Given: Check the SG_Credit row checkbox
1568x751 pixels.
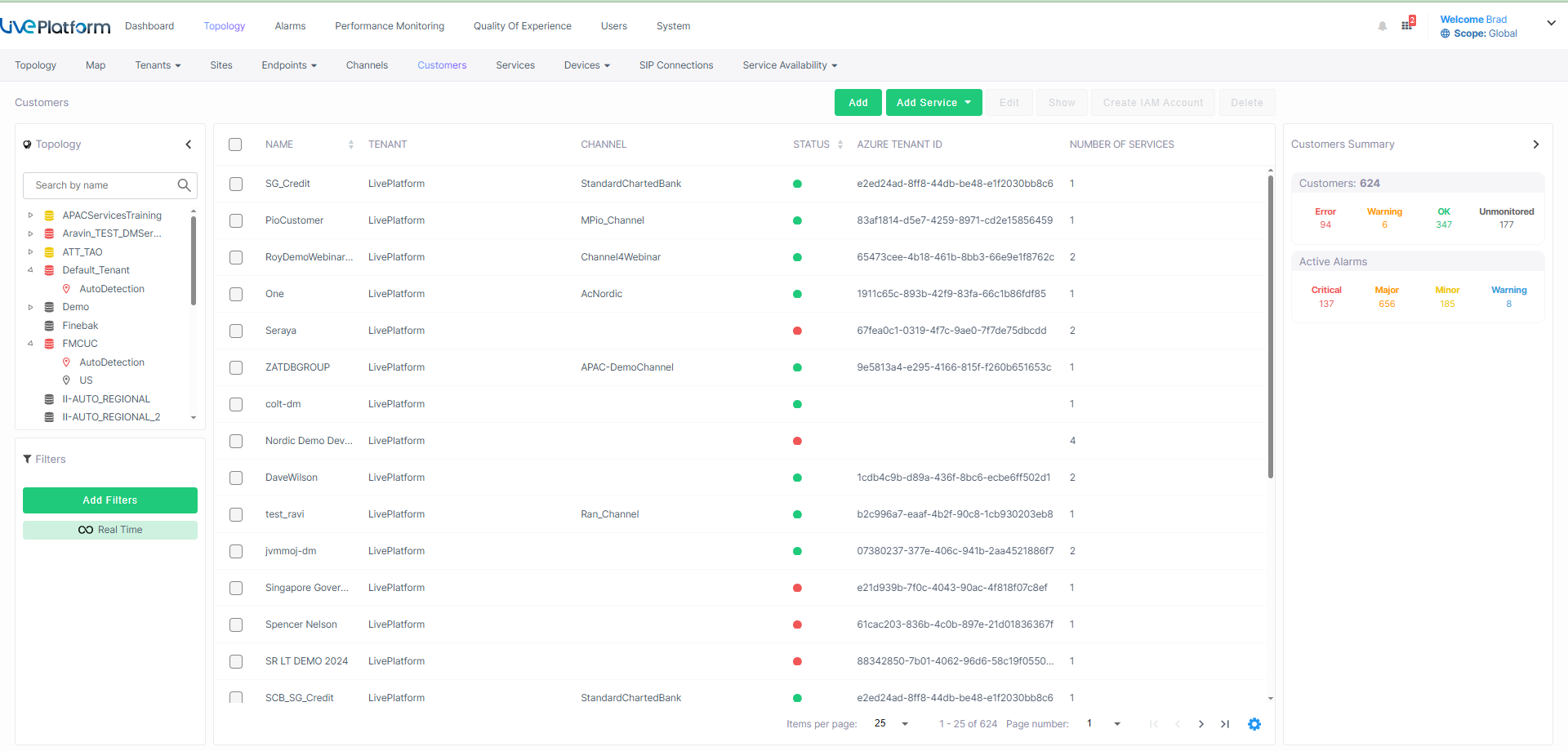Looking at the screenshot, I should pos(236,184).
